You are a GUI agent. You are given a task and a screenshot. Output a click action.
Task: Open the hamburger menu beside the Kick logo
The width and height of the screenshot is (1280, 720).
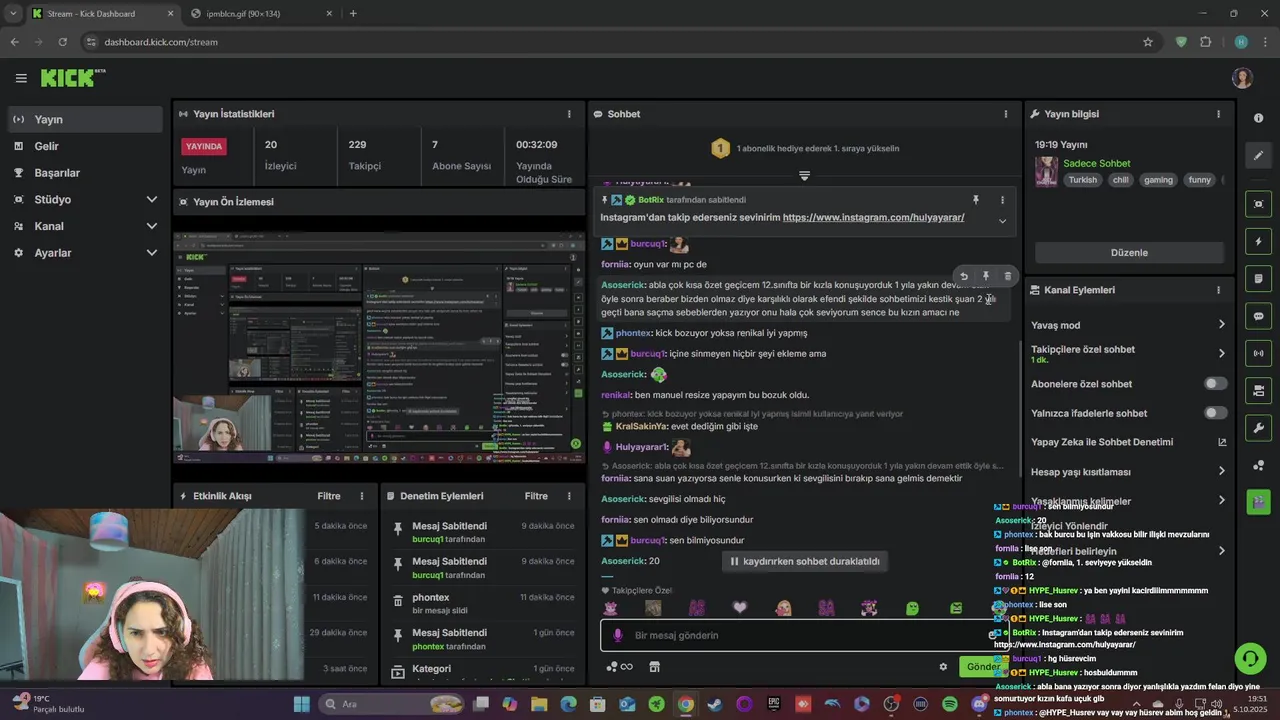21,78
